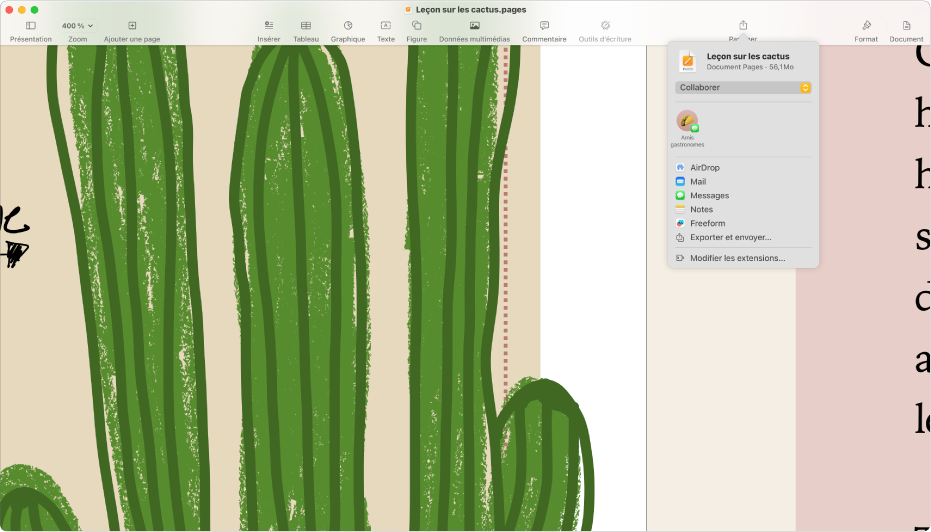Click the Partager share toolbar button

pos(743,28)
